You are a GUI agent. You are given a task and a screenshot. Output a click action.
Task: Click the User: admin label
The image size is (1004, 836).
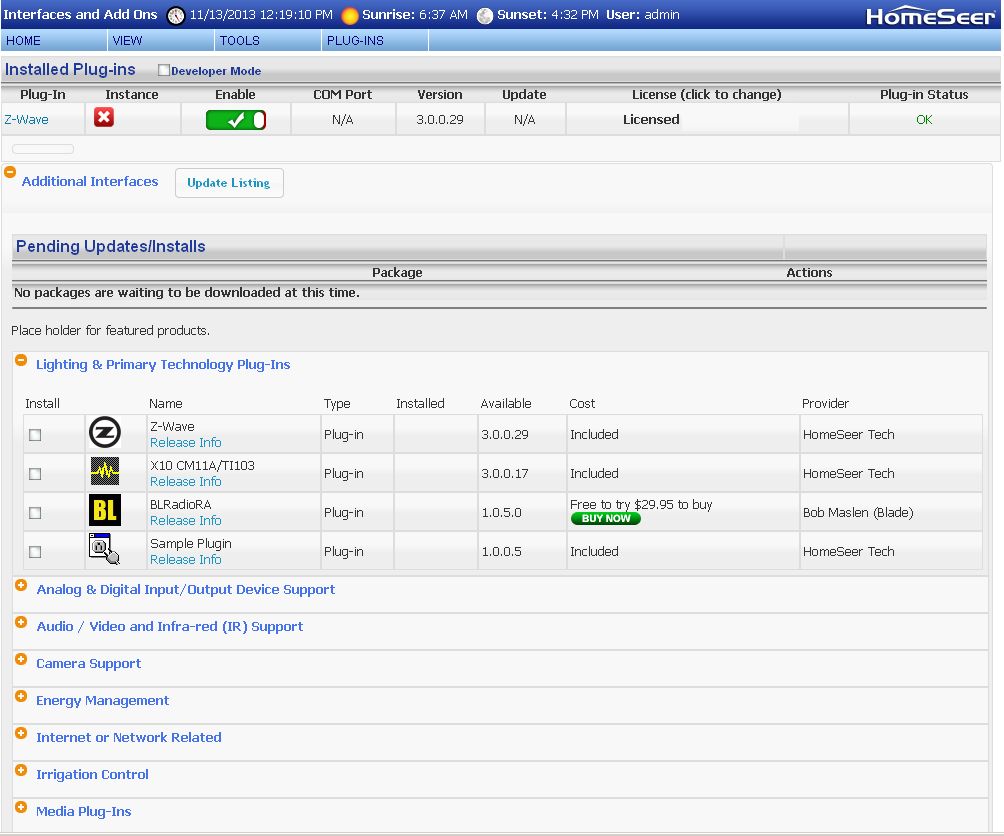tap(642, 14)
